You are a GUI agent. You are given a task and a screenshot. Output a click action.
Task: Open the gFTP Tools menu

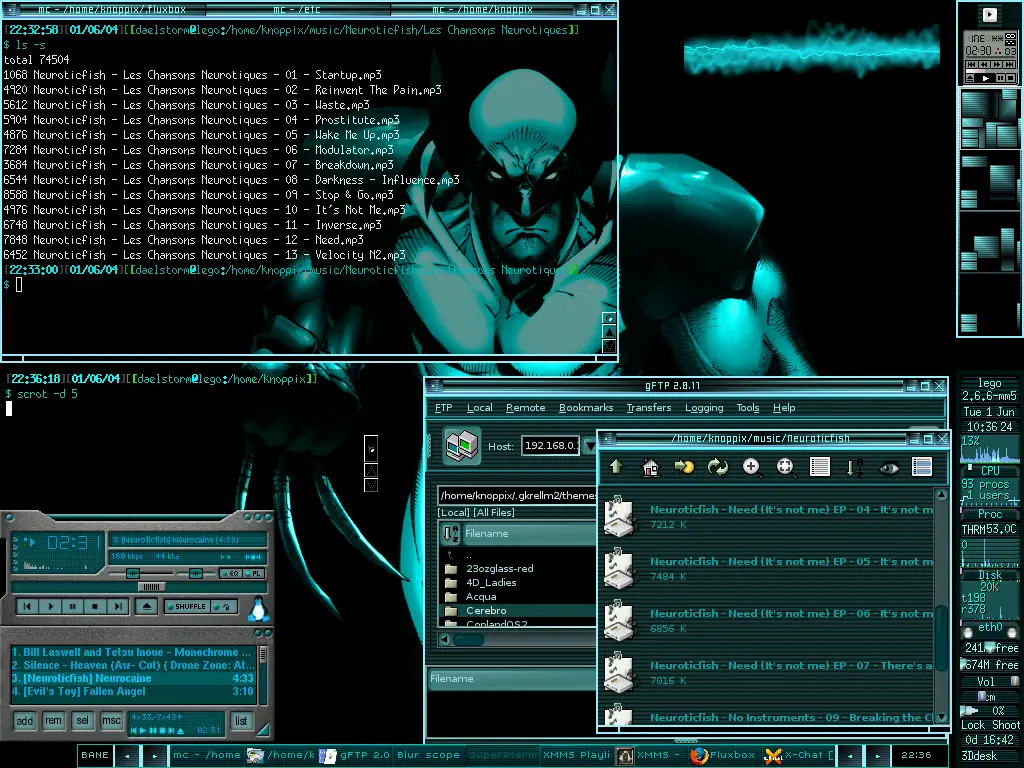coord(748,408)
